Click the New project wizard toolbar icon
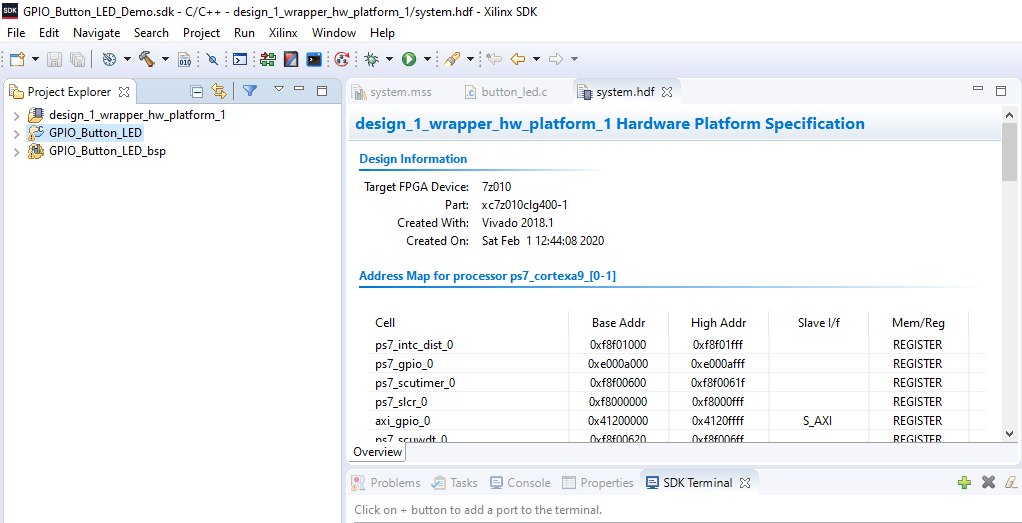 coord(17,59)
